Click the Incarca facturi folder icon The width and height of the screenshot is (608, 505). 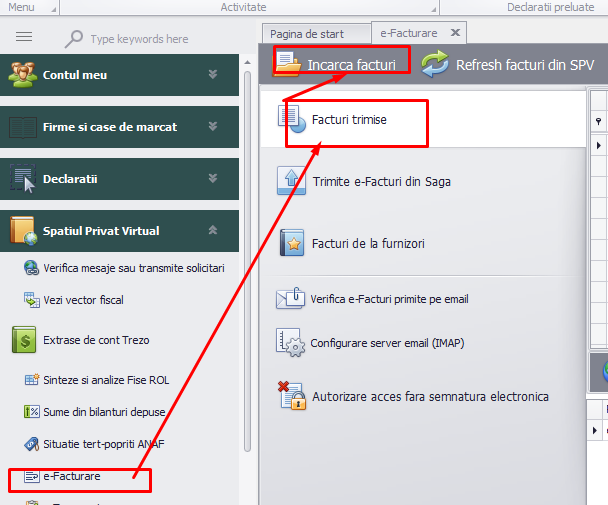pyautogui.click(x=287, y=64)
